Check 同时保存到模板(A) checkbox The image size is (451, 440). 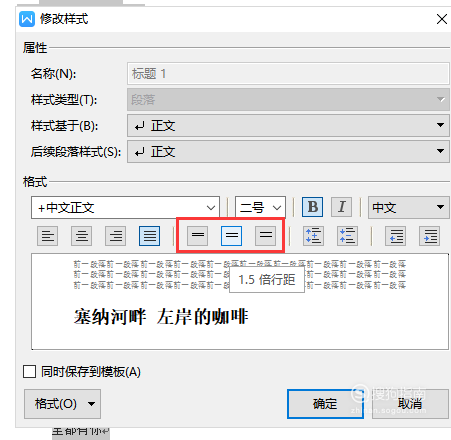click(29, 371)
